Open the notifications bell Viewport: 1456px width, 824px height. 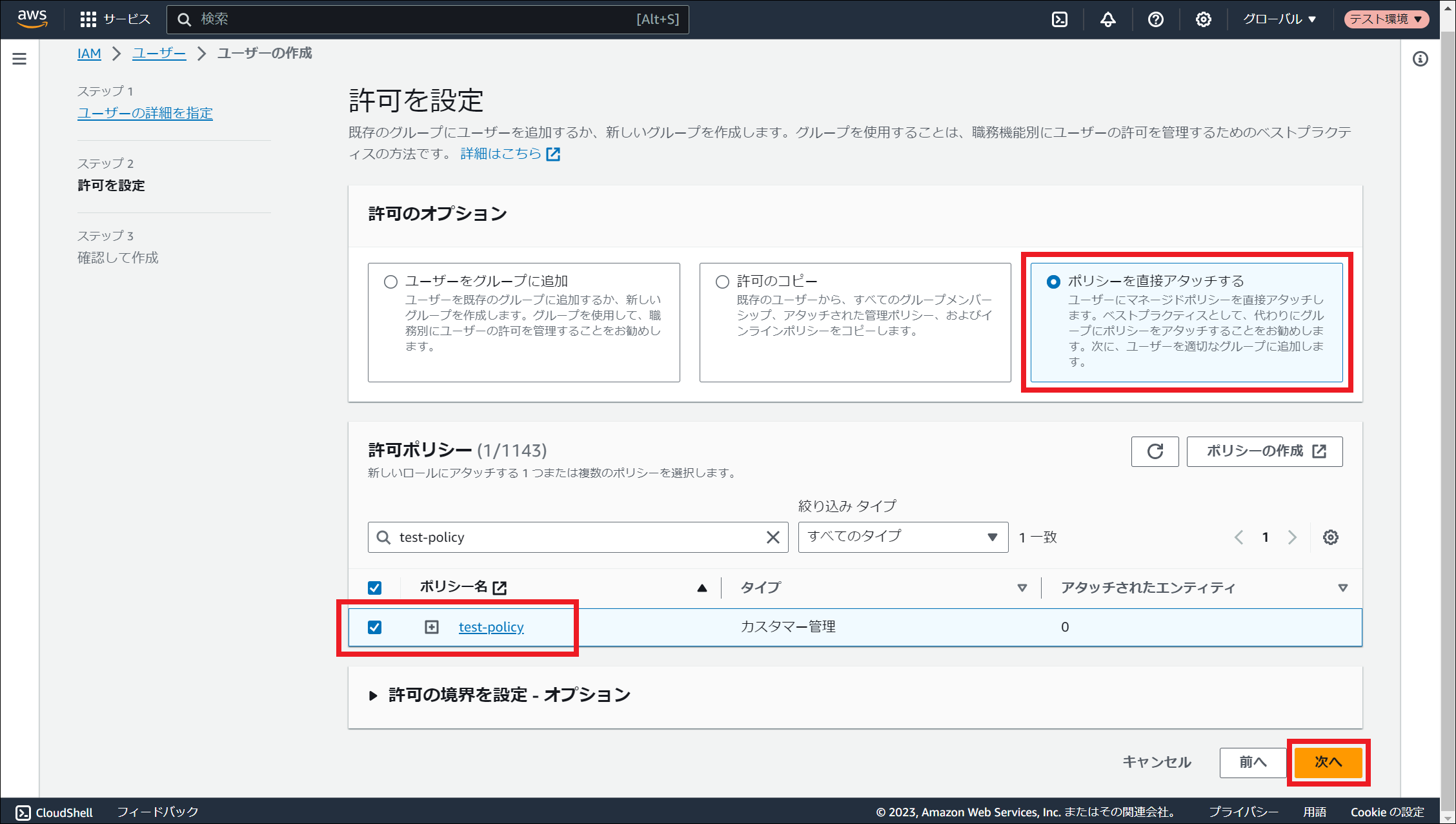(1107, 19)
